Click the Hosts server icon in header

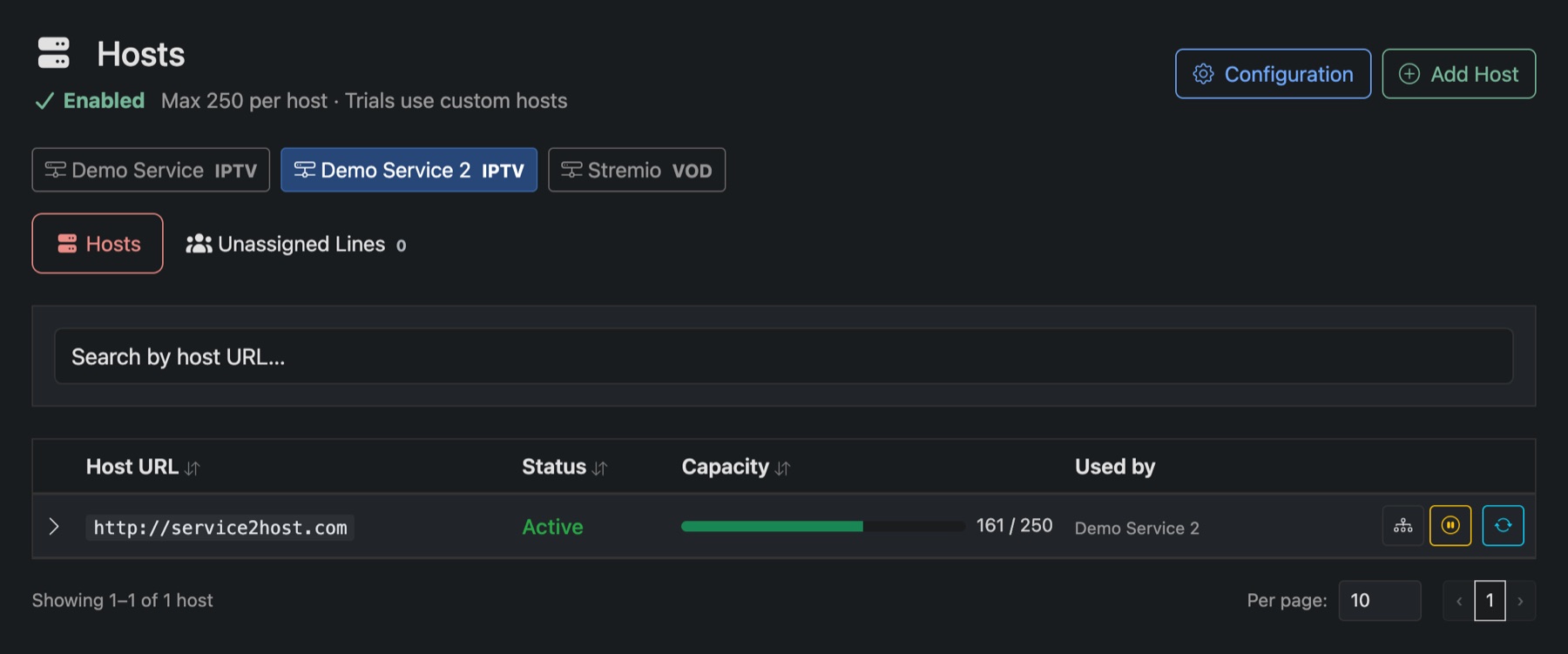point(54,53)
